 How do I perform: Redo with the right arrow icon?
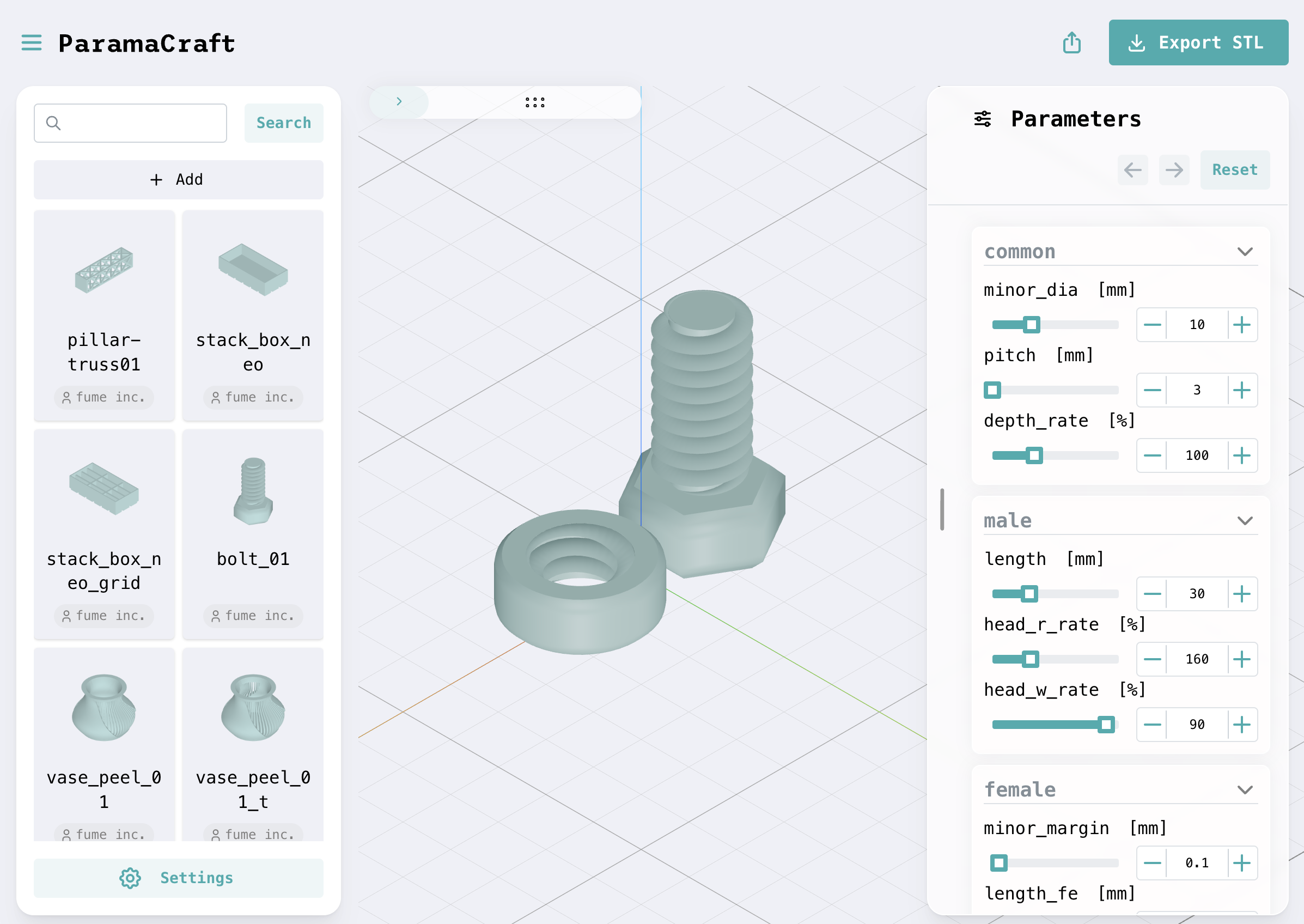pyautogui.click(x=1174, y=169)
